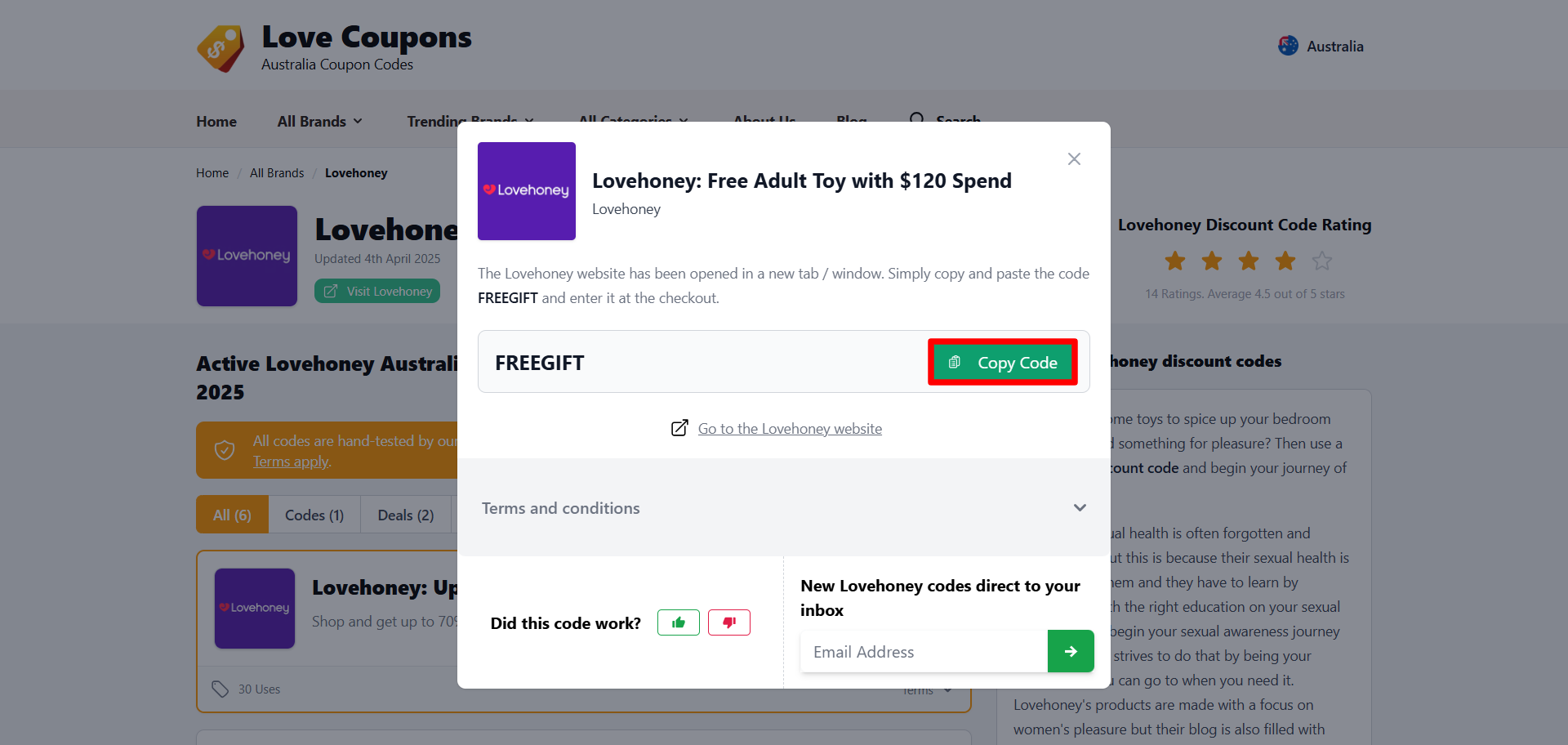1568x745 pixels.
Task: Open the All Brands dropdown
Action: point(318,120)
